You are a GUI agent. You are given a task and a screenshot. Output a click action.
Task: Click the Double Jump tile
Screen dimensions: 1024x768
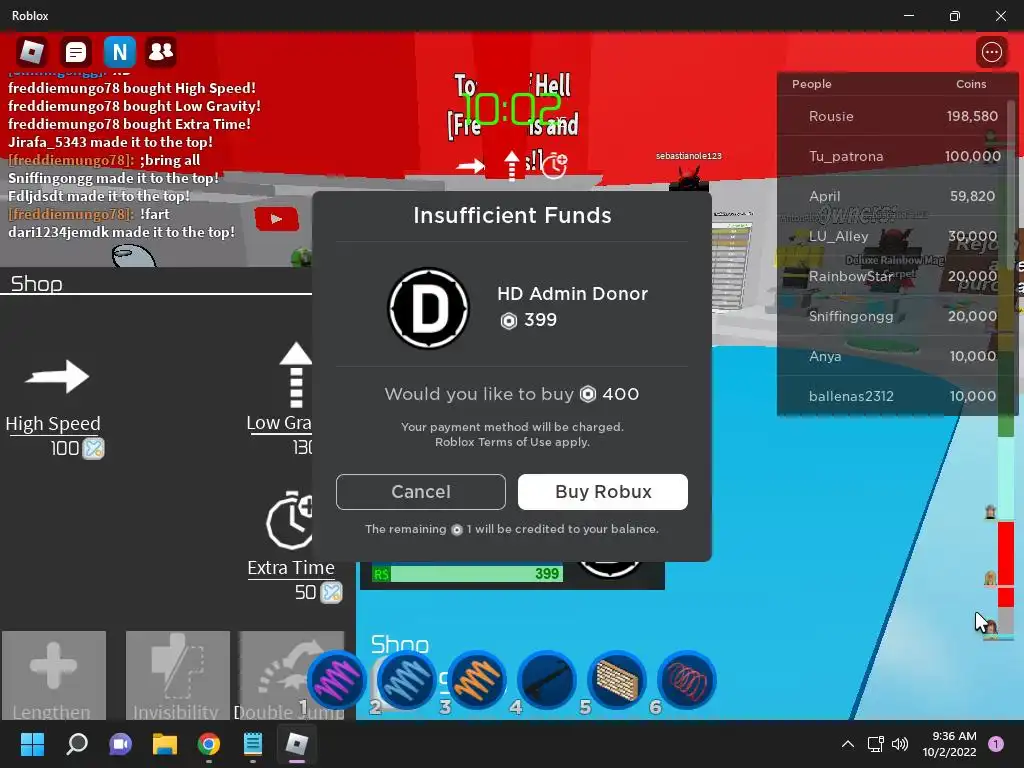[x=291, y=675]
